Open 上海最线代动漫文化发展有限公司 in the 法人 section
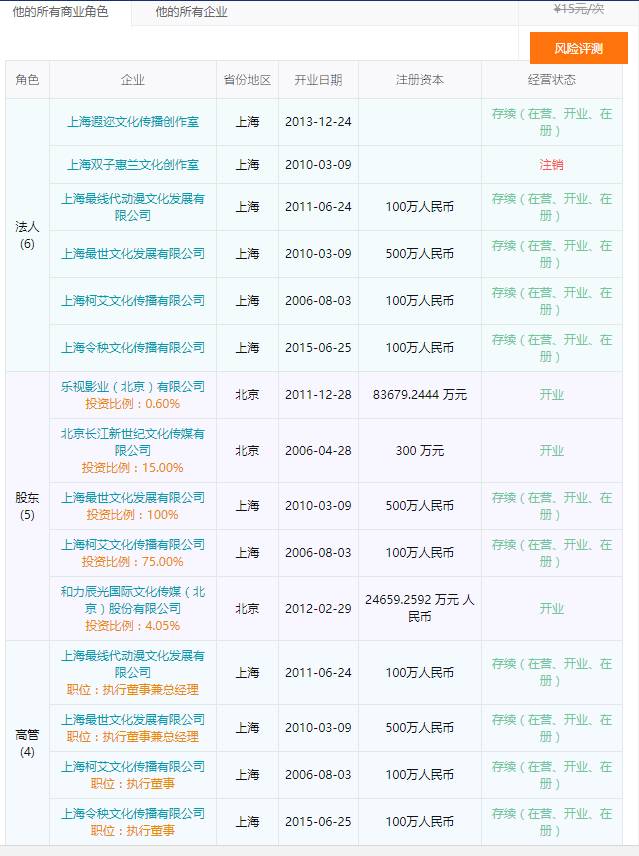Screen dimensions: 639x856 (133, 207)
